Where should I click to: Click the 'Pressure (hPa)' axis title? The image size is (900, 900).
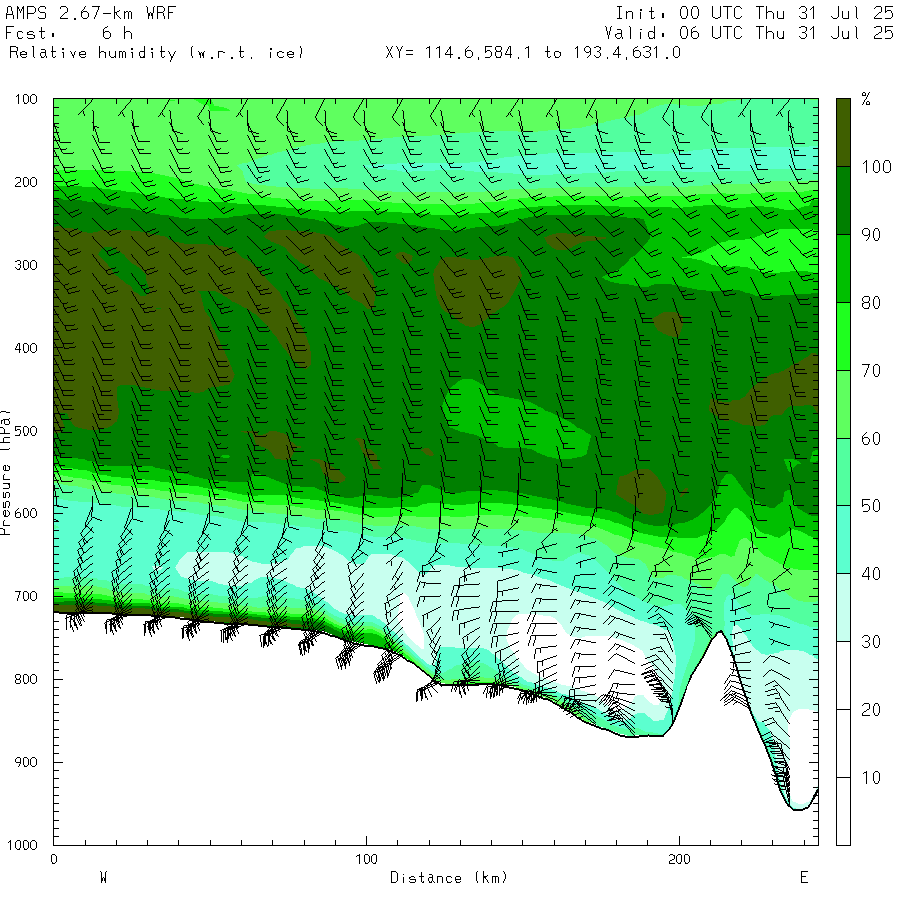point(5,472)
